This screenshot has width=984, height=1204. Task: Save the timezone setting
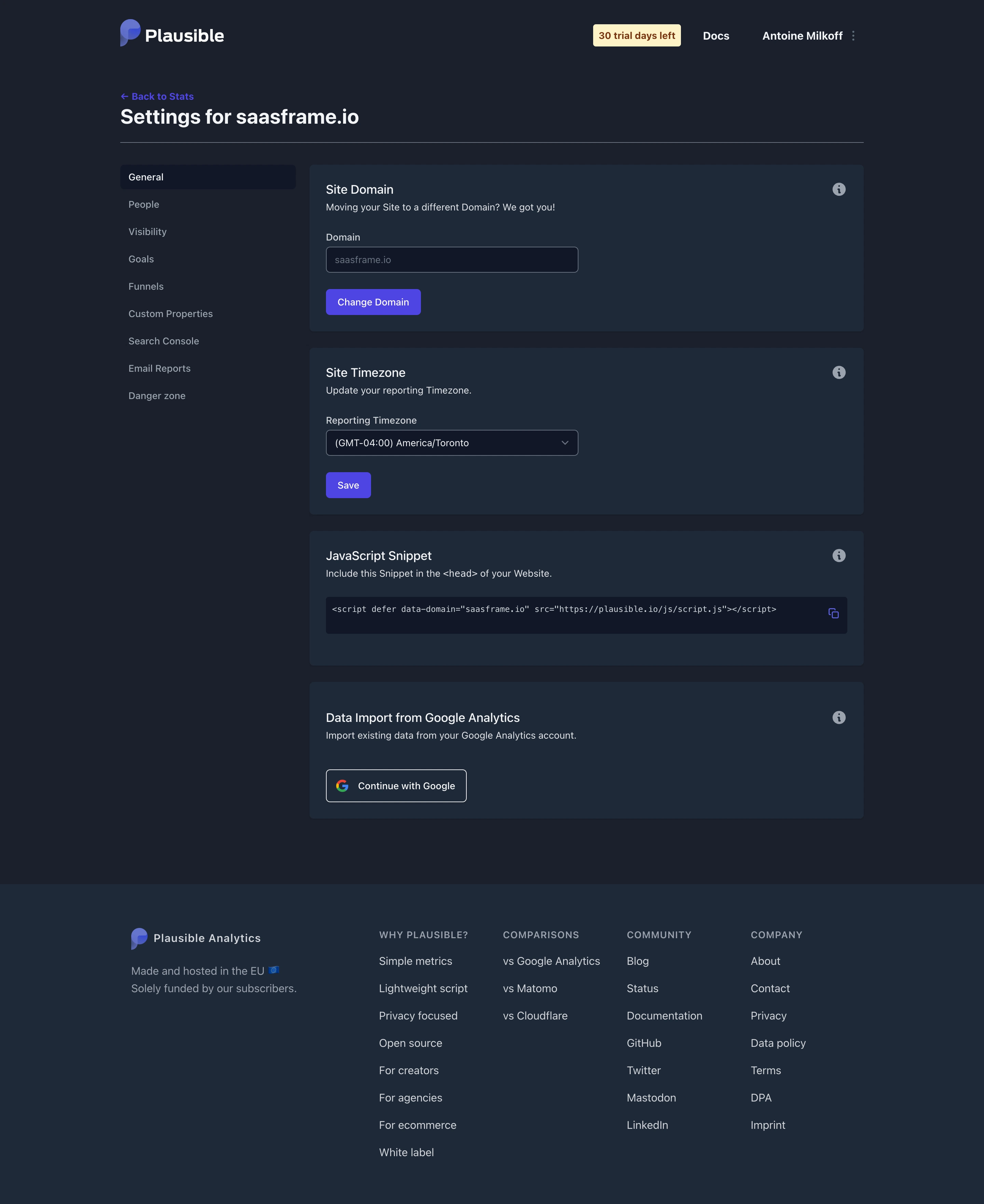(348, 485)
